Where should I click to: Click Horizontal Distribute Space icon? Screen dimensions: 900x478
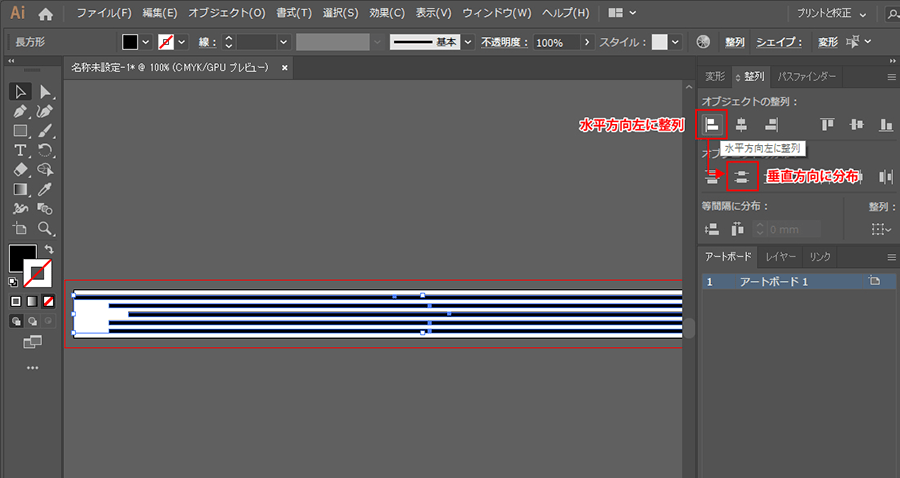click(x=738, y=230)
